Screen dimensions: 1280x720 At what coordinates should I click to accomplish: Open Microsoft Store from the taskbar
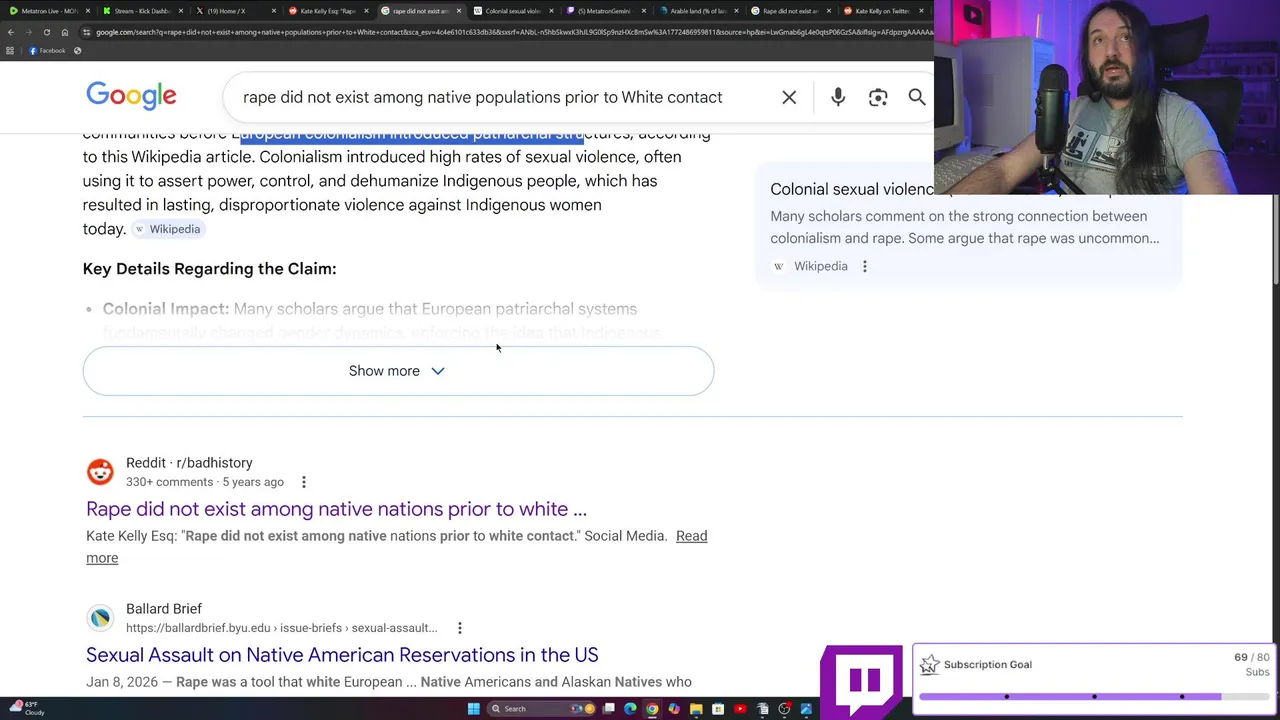pos(718,709)
